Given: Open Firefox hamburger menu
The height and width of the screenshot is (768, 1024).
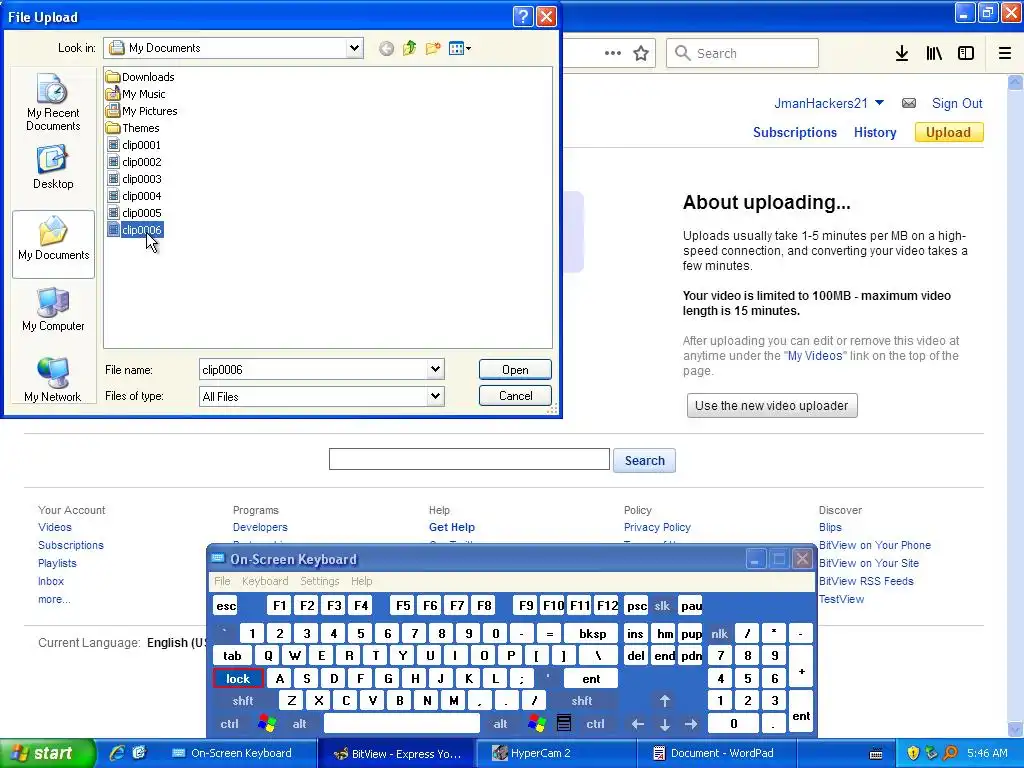Looking at the screenshot, I should point(1005,54).
